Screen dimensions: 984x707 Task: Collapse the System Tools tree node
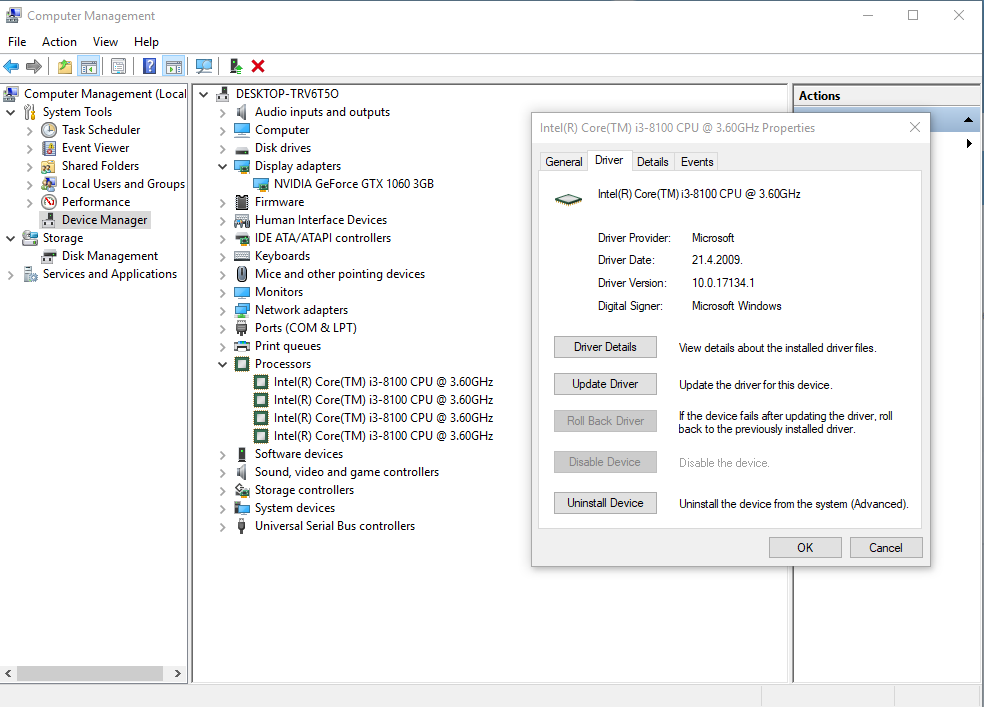(x=11, y=112)
